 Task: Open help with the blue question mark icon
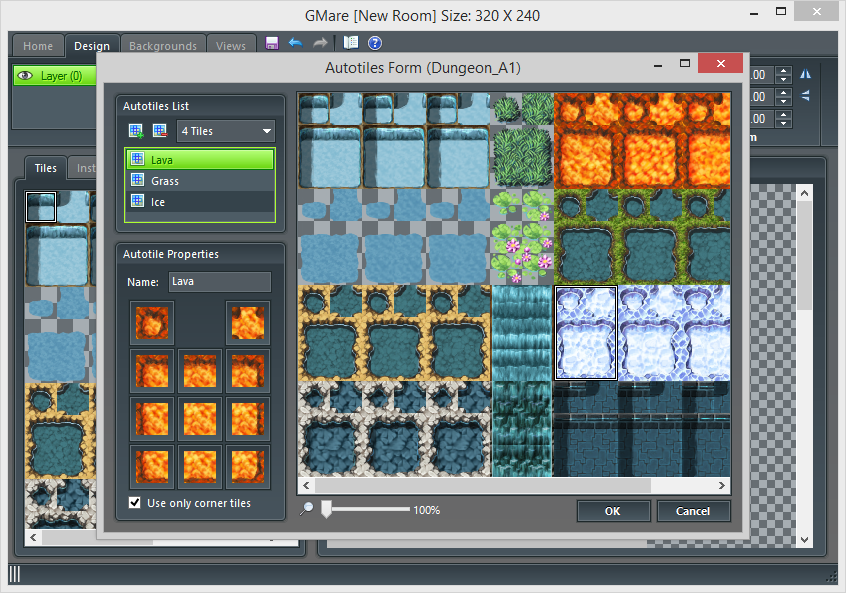tap(375, 43)
